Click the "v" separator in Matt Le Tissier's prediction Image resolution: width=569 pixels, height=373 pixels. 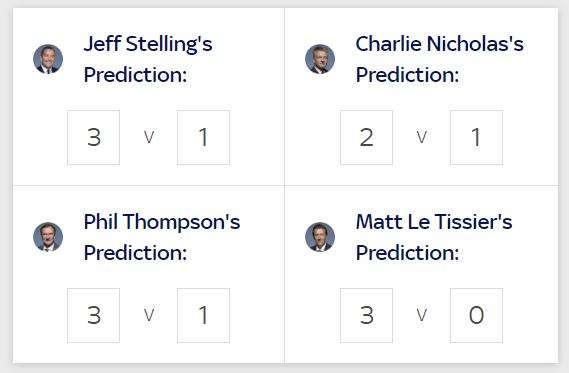(x=421, y=315)
